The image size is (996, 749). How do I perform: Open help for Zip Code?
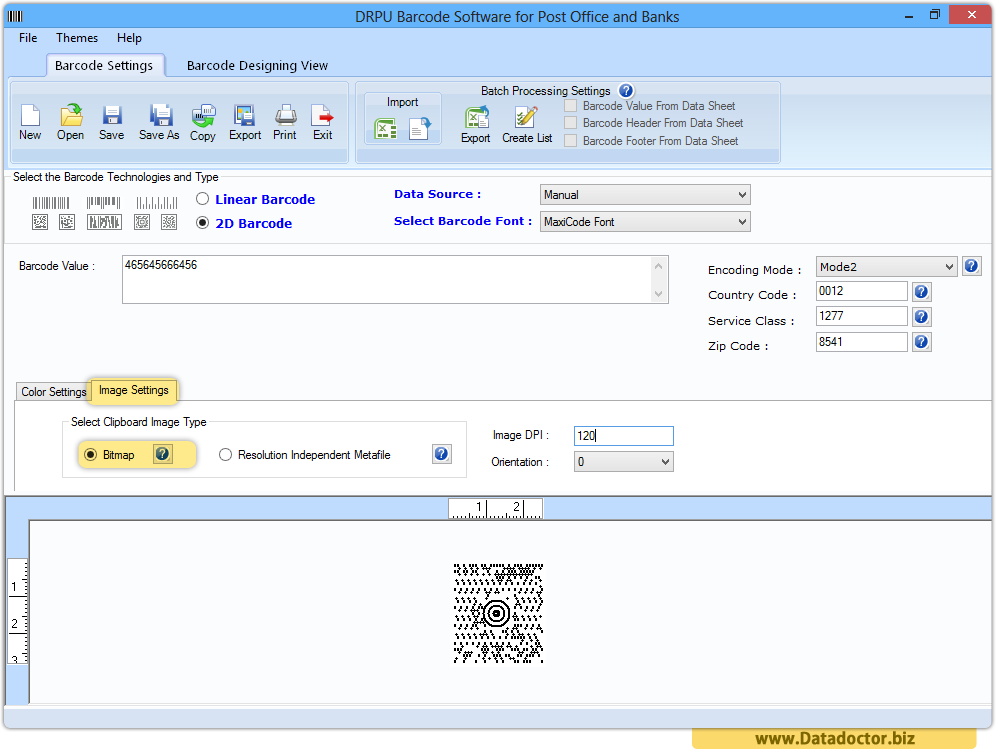tap(922, 342)
